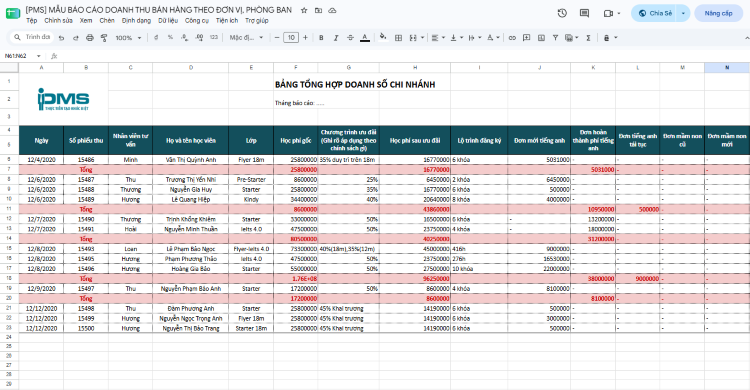Open number format 123 menu

[214, 37]
